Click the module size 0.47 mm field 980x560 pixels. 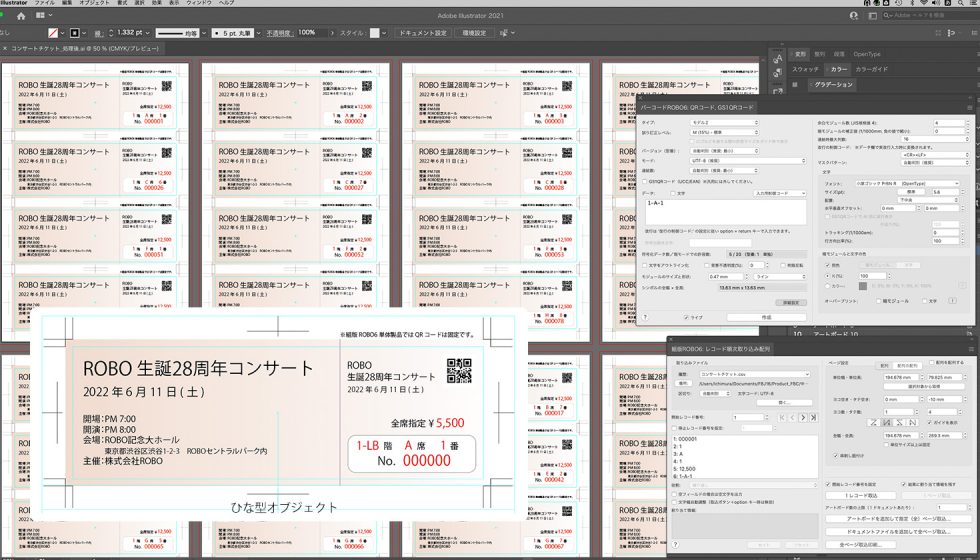coord(724,276)
